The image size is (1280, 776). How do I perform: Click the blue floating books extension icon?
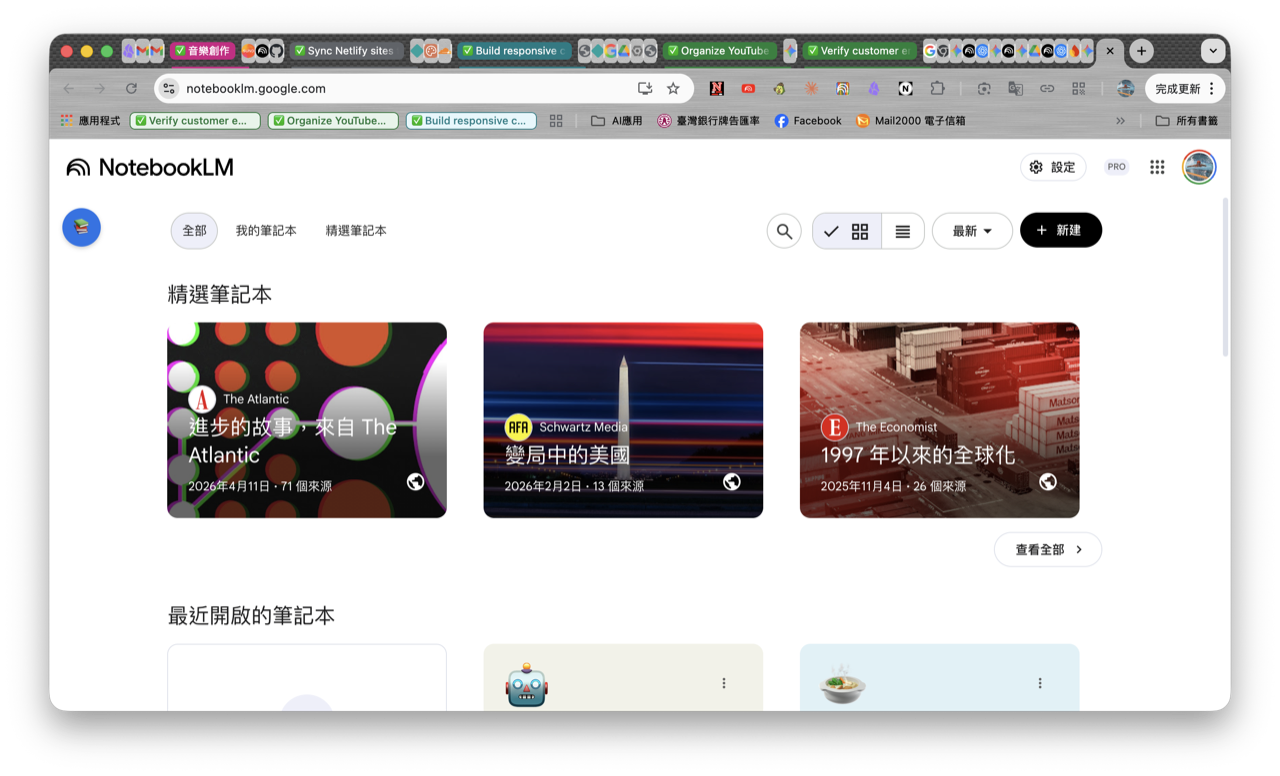[81, 227]
